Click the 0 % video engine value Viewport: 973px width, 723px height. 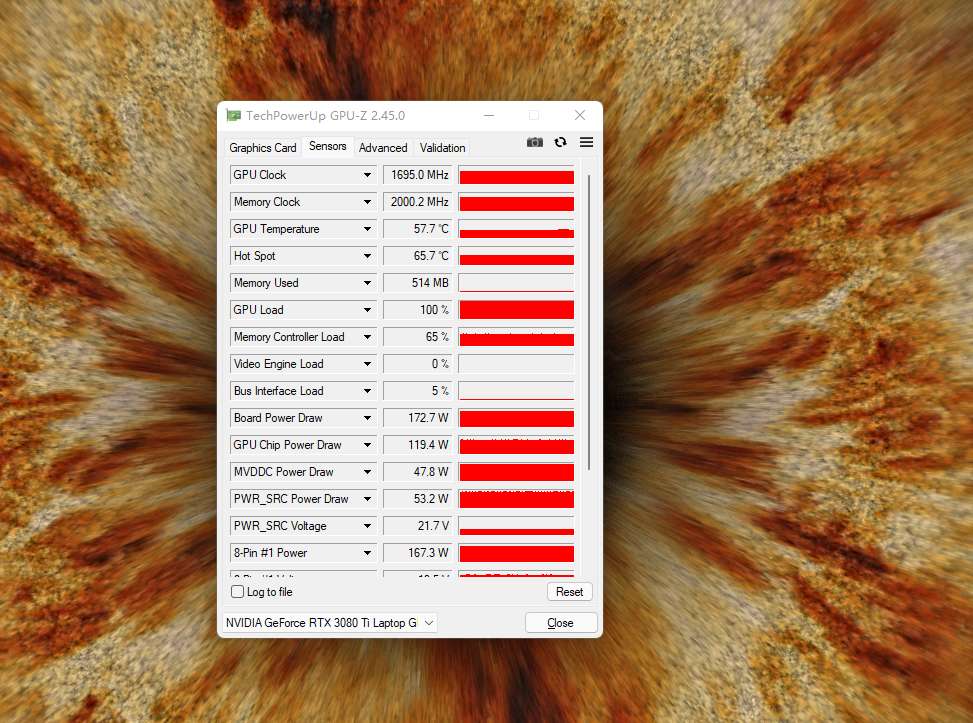click(x=418, y=364)
